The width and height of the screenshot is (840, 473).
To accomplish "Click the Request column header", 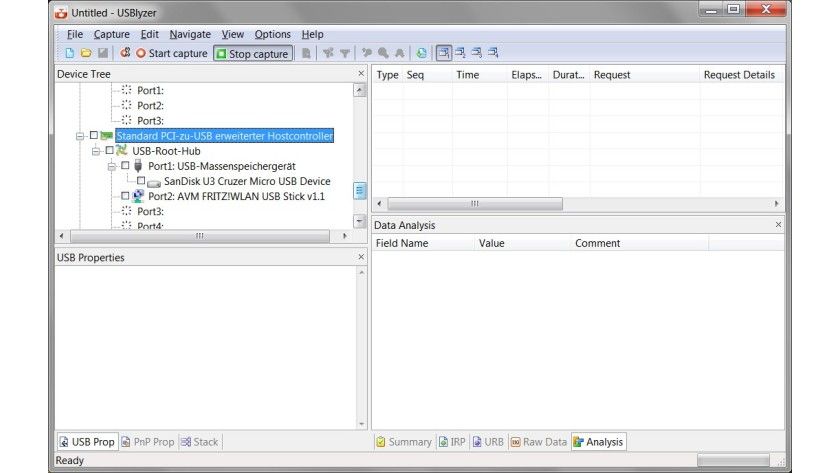I will pos(644,75).
